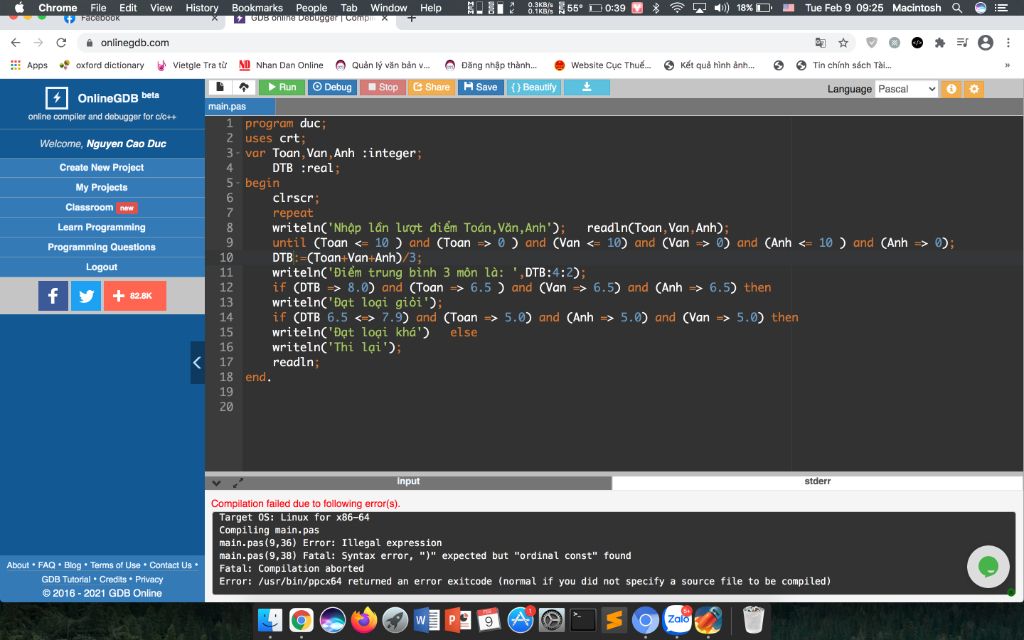
Task: Download the code with download icon
Action: (x=586, y=87)
